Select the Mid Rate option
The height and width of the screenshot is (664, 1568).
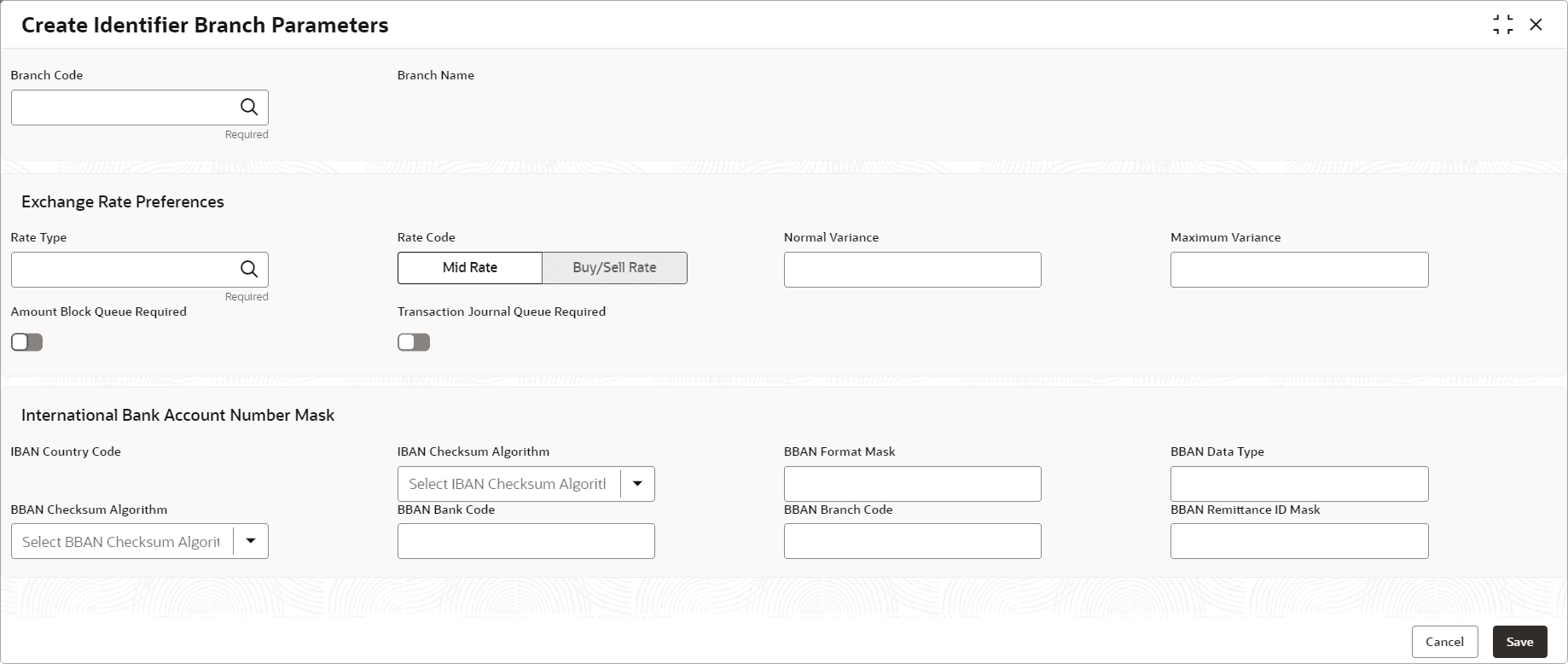click(x=470, y=268)
